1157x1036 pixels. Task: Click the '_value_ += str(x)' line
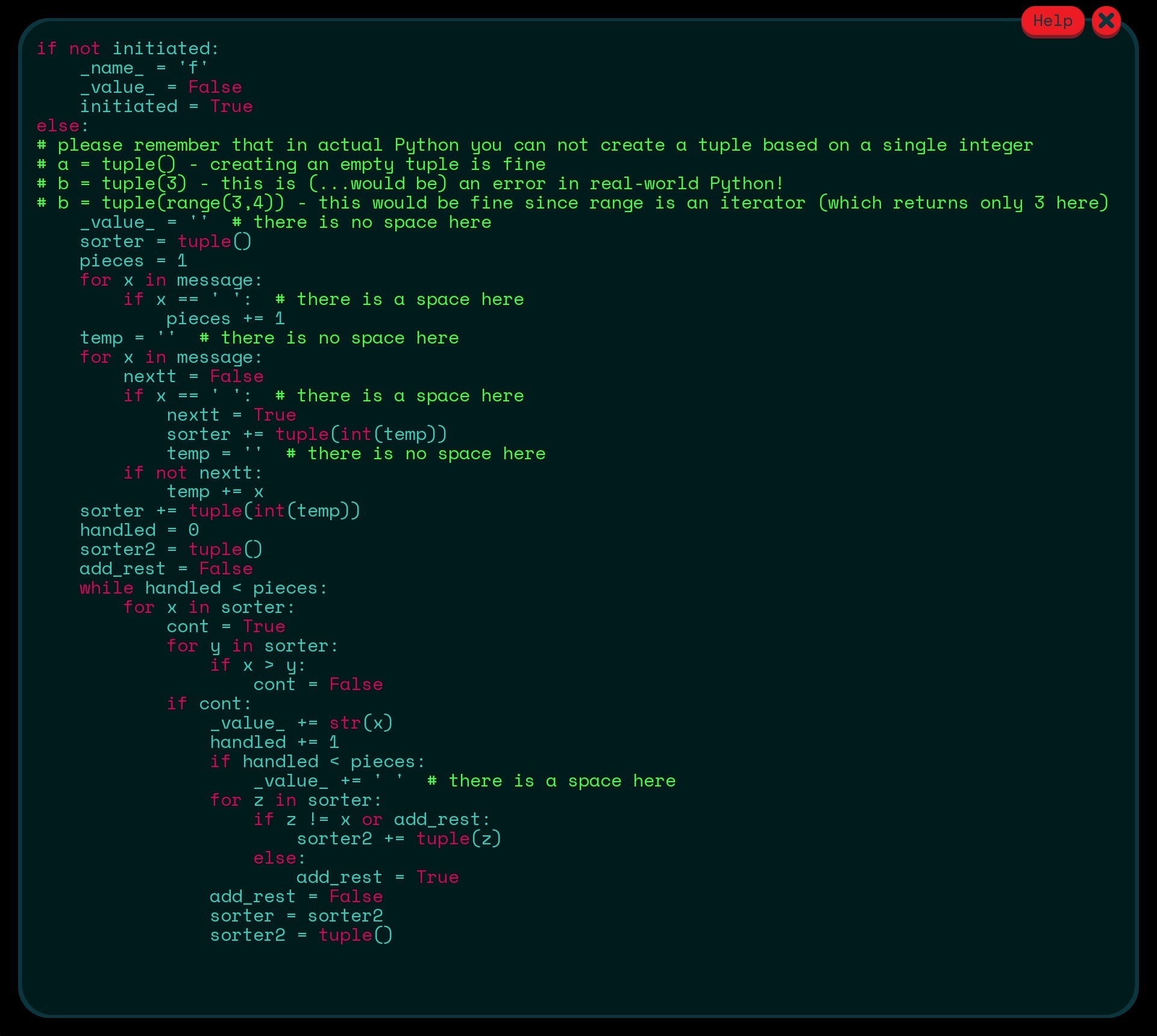tap(301, 723)
